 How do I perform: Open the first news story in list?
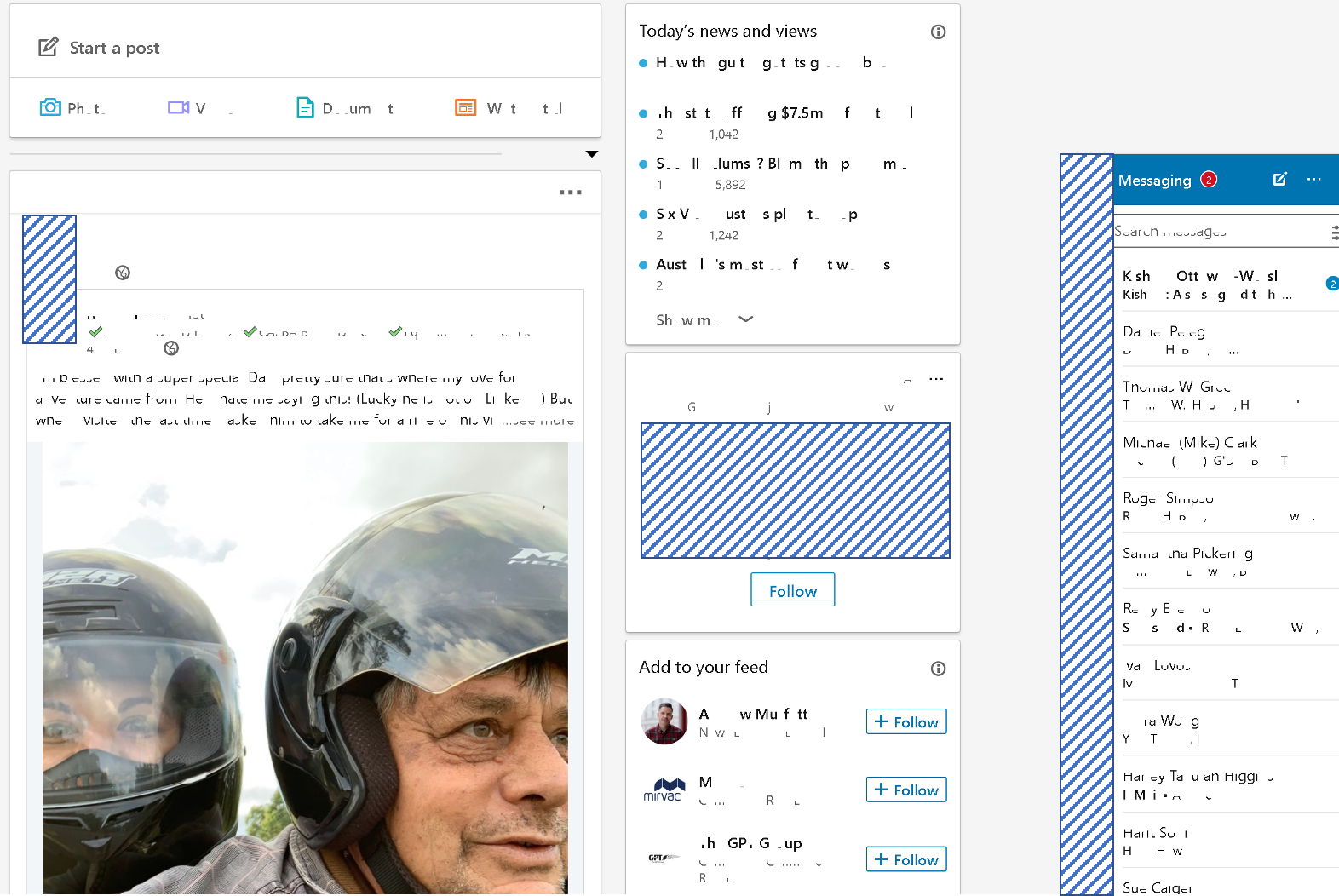(771, 63)
